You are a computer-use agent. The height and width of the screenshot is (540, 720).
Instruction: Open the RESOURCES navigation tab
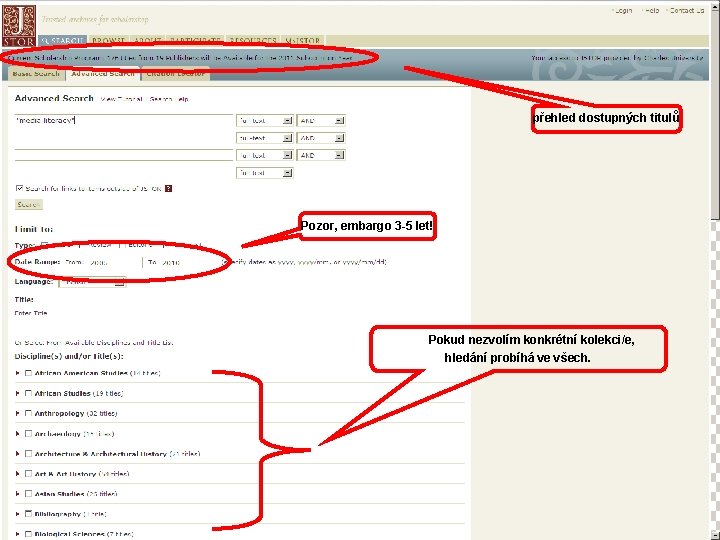(253, 40)
